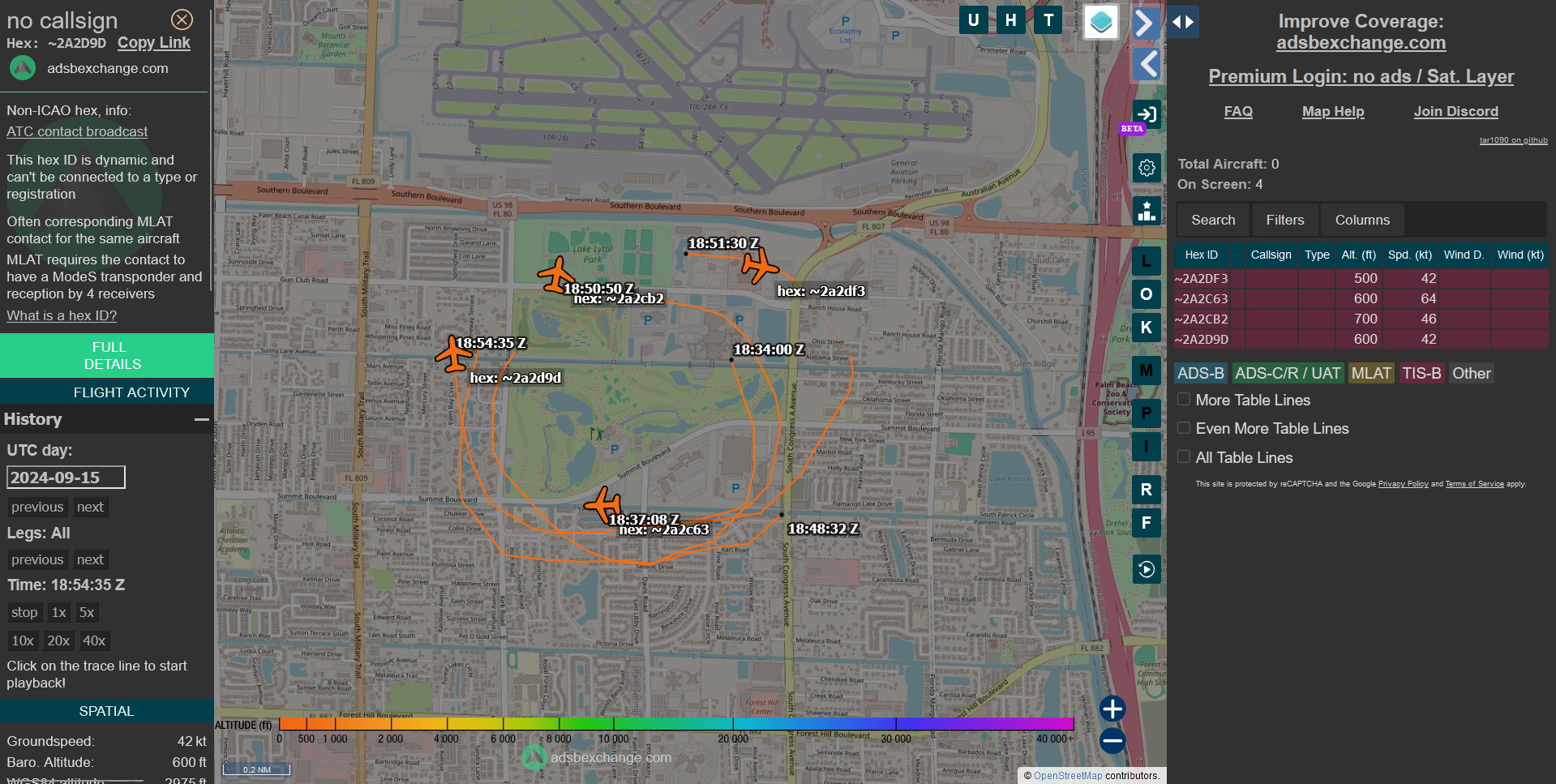
Task: Toggle the MLAT source filter
Action: (1371, 373)
